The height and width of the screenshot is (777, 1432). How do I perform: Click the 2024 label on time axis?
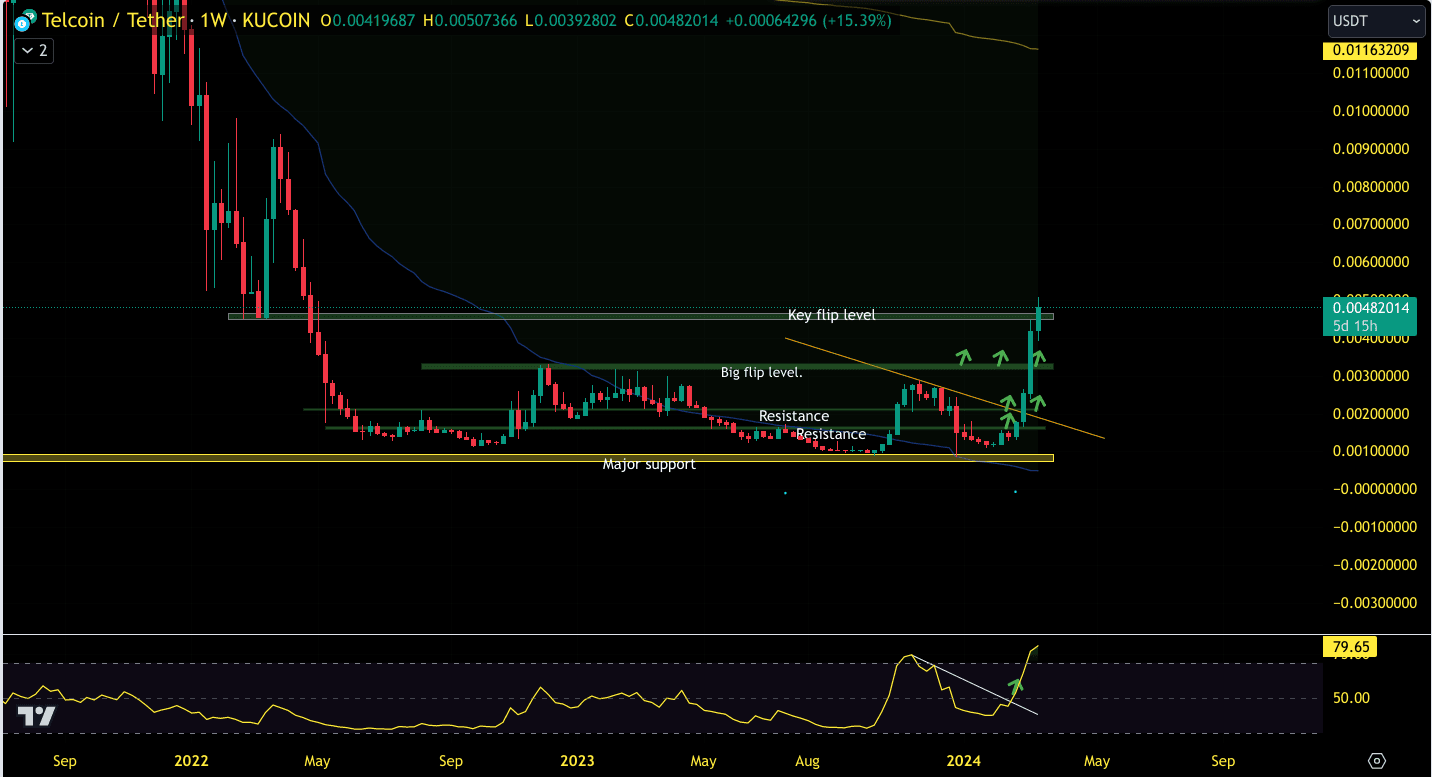(963, 761)
